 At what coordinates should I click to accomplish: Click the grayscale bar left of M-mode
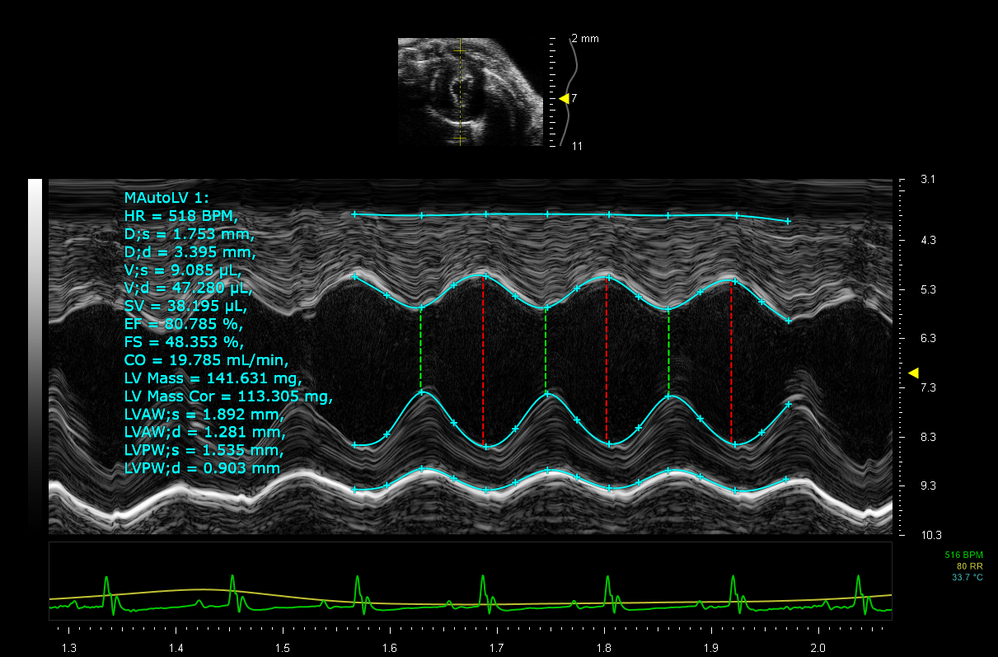point(35,355)
